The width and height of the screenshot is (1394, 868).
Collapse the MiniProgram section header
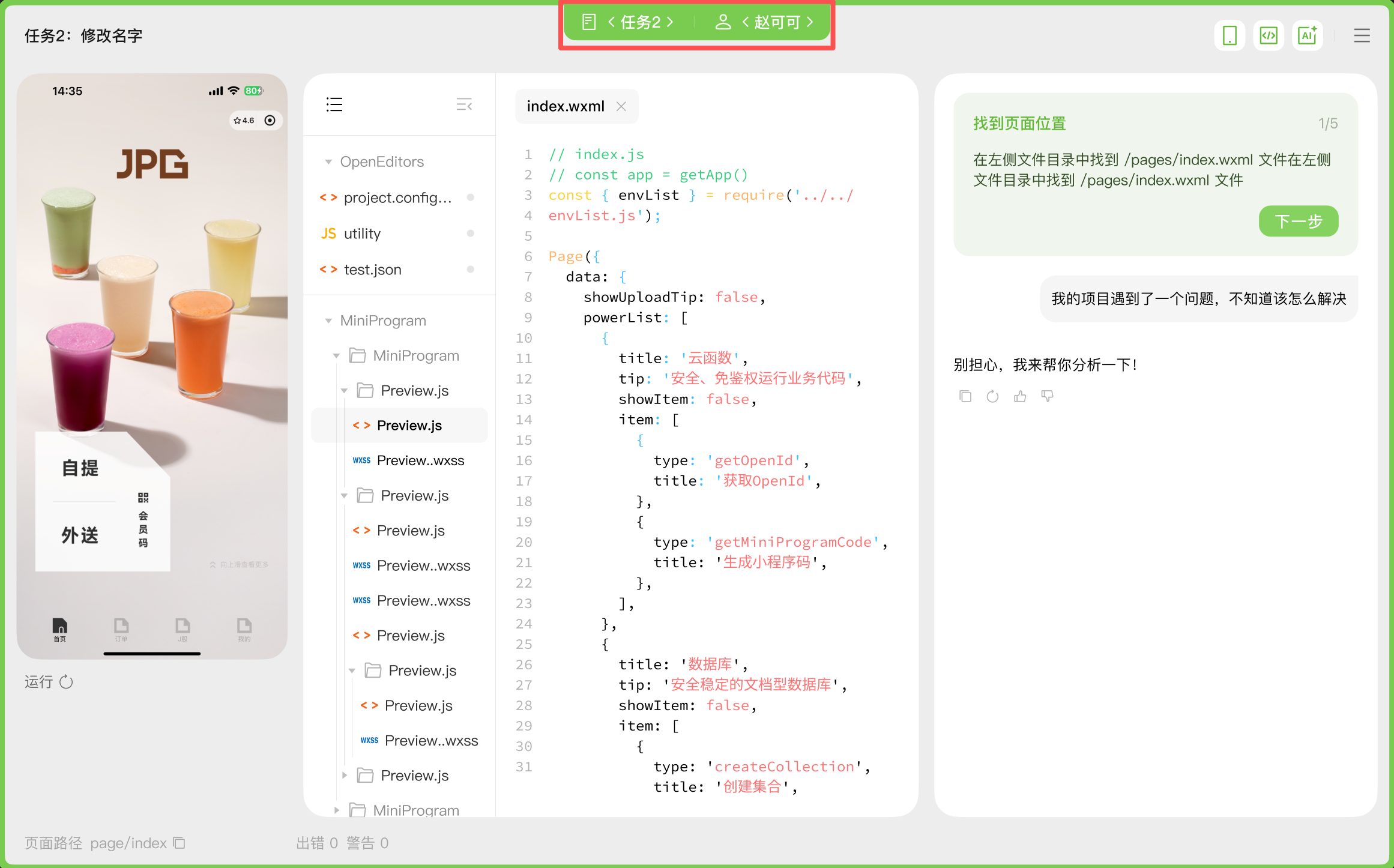tap(328, 321)
